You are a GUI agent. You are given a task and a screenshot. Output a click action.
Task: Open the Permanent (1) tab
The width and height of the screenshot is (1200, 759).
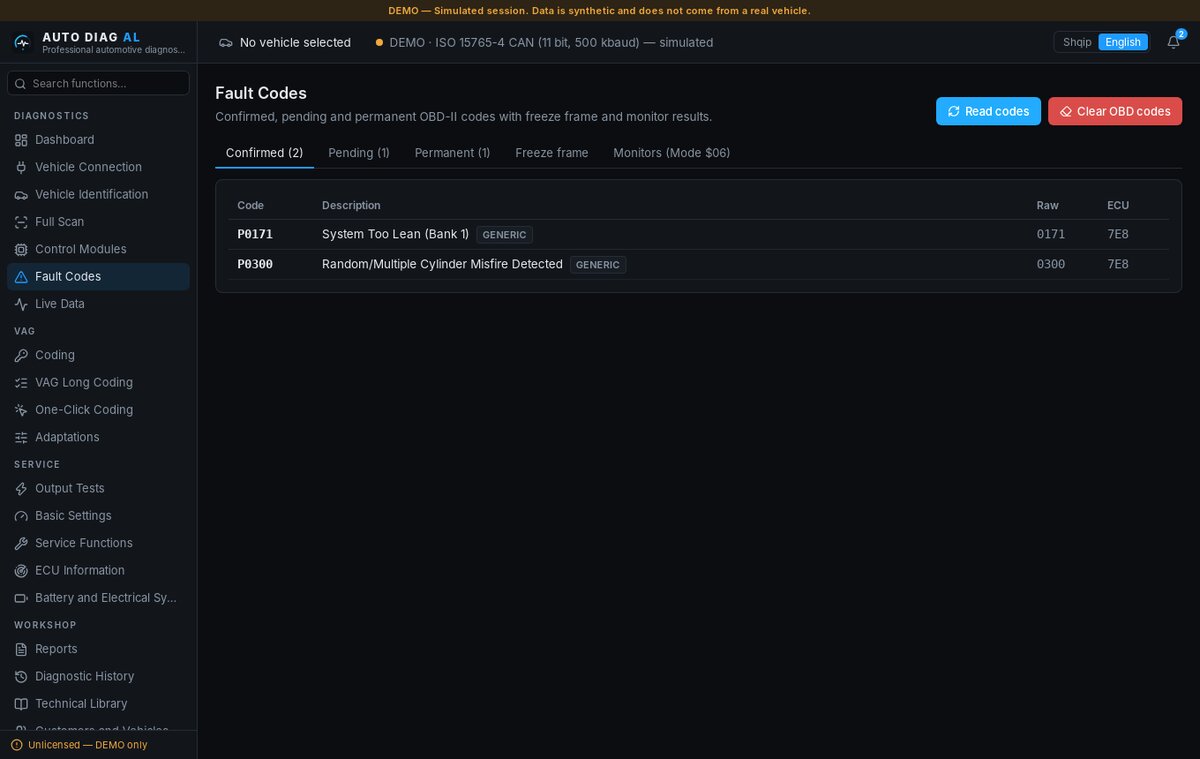(452, 153)
